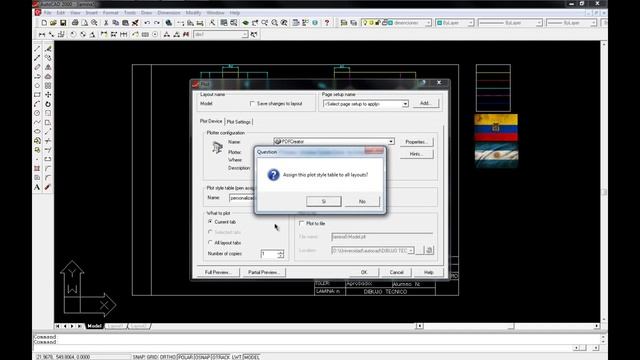
Task: Click the Full Preview button
Action: (x=218, y=272)
